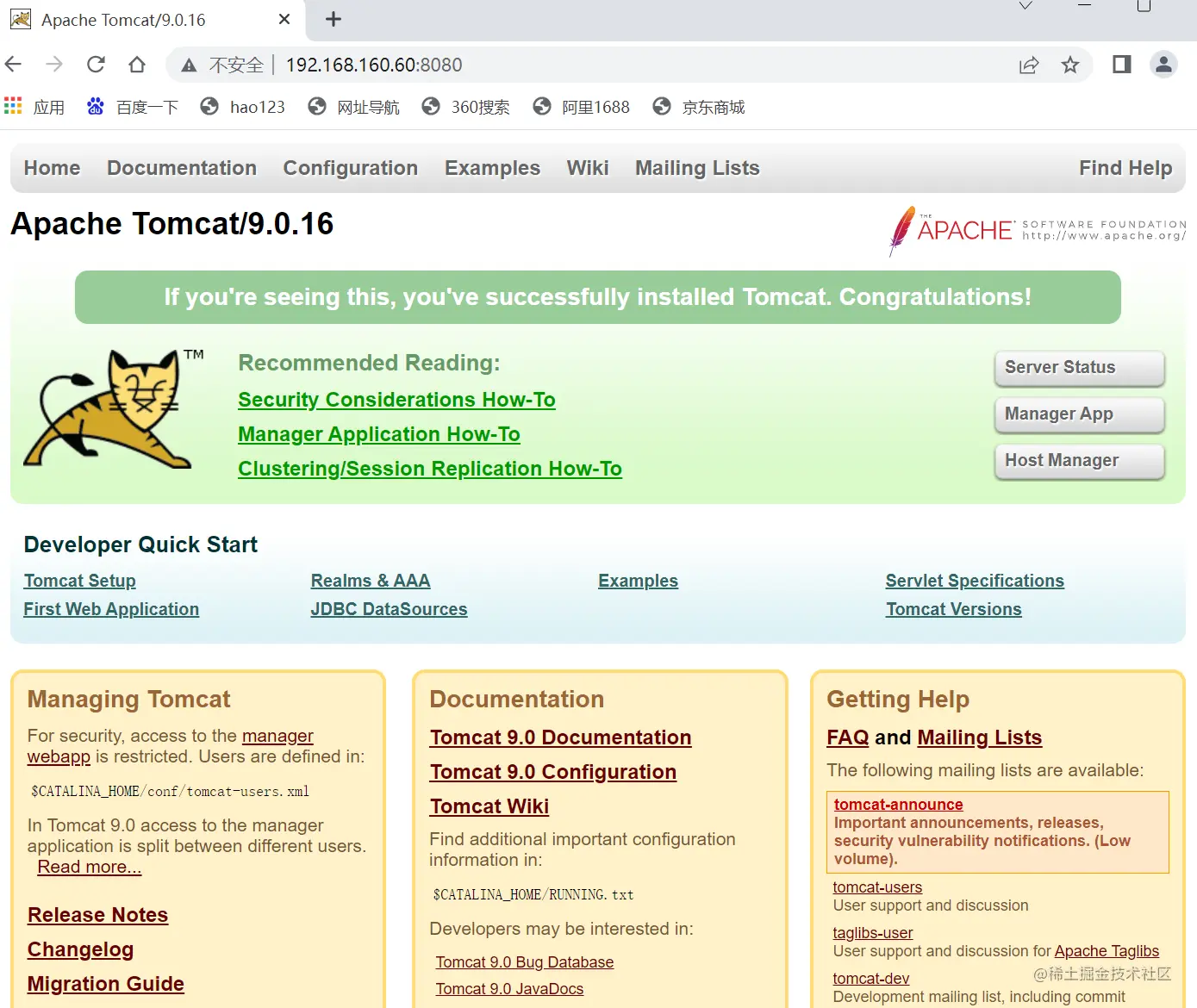This screenshot has height=1008, width=1197.
Task: Open the tomcat-dev mailing list
Action: (870, 979)
